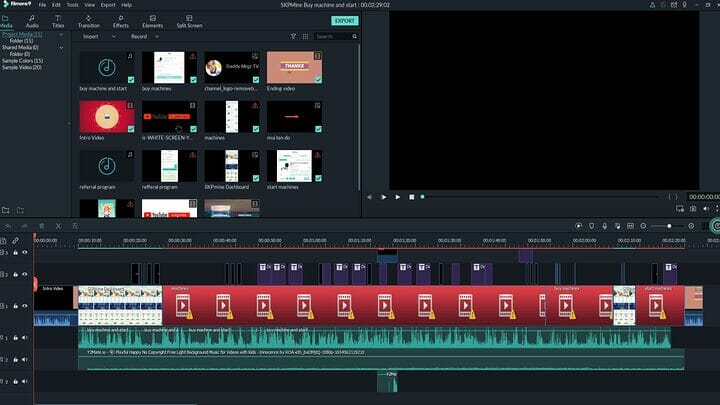The height and width of the screenshot is (405, 720).
Task: Switch to the Titles tab
Action: tap(58, 22)
